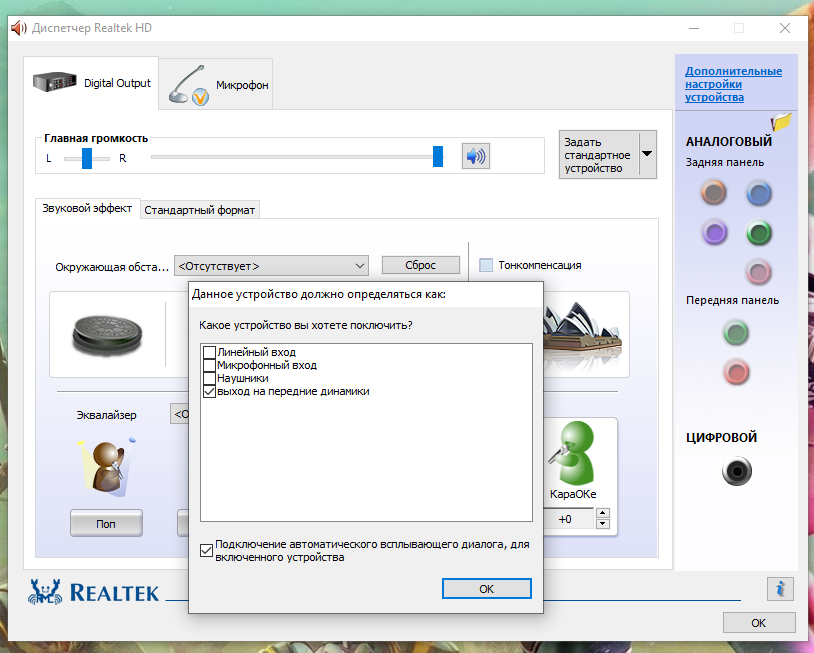Screen dimensions: 814x653
Task: Click the speaker icon in title bar
Action: click(x=19, y=28)
